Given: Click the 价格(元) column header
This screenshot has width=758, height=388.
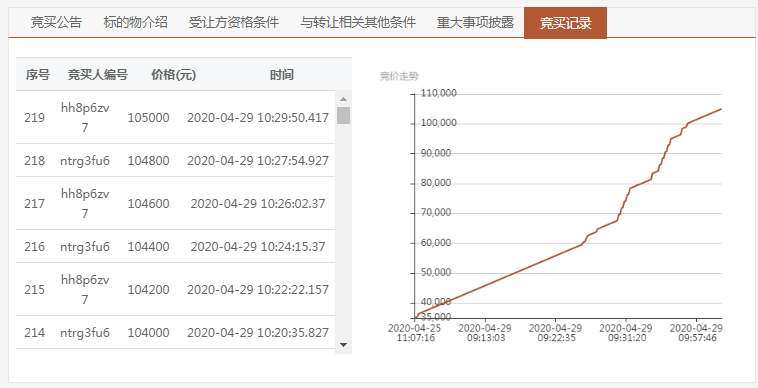Looking at the screenshot, I should [x=174, y=75].
